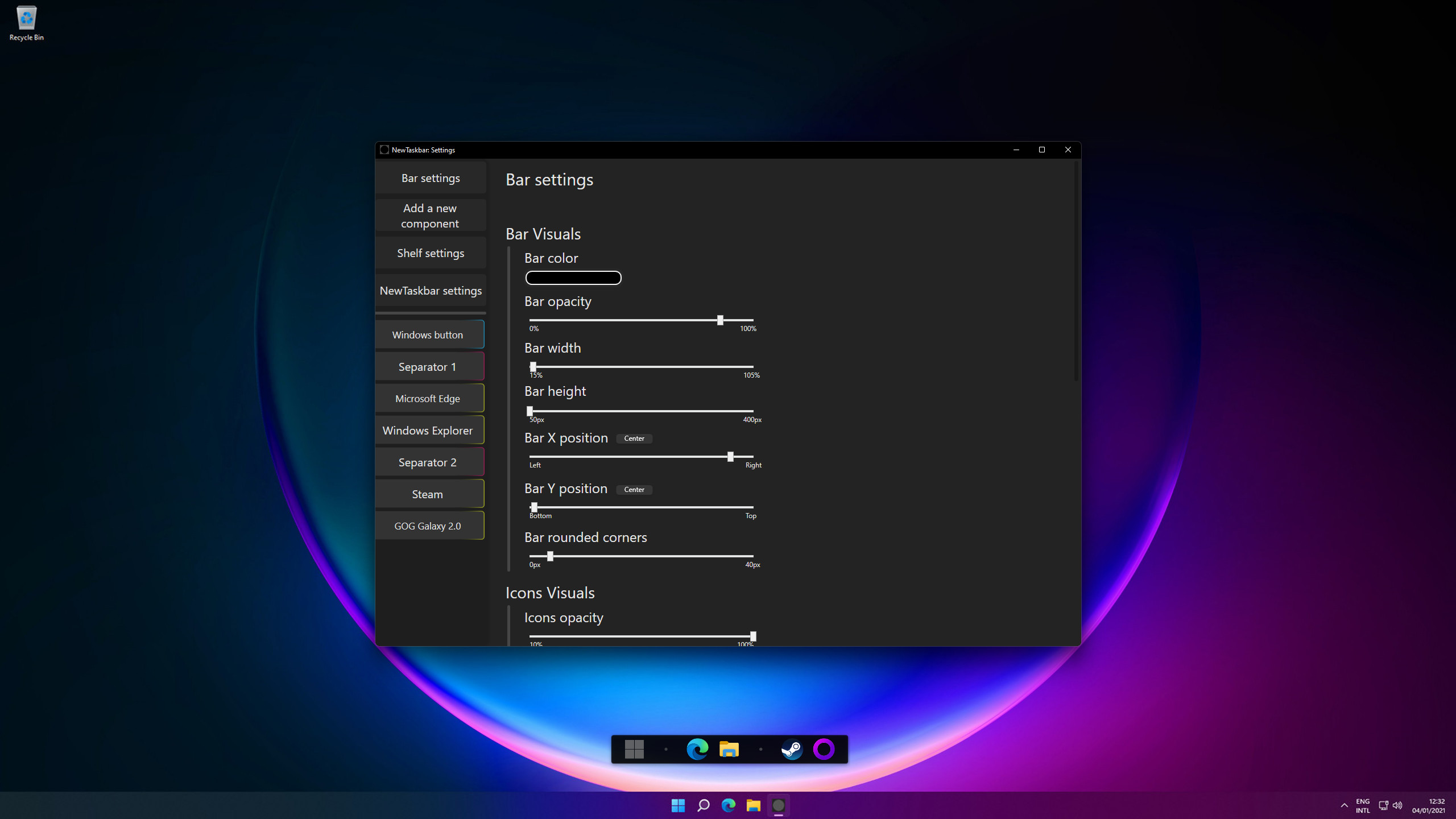Click the GOG Galaxy icon on the custom taskbar
Image resolution: width=1456 pixels, height=819 pixels.
825,749
